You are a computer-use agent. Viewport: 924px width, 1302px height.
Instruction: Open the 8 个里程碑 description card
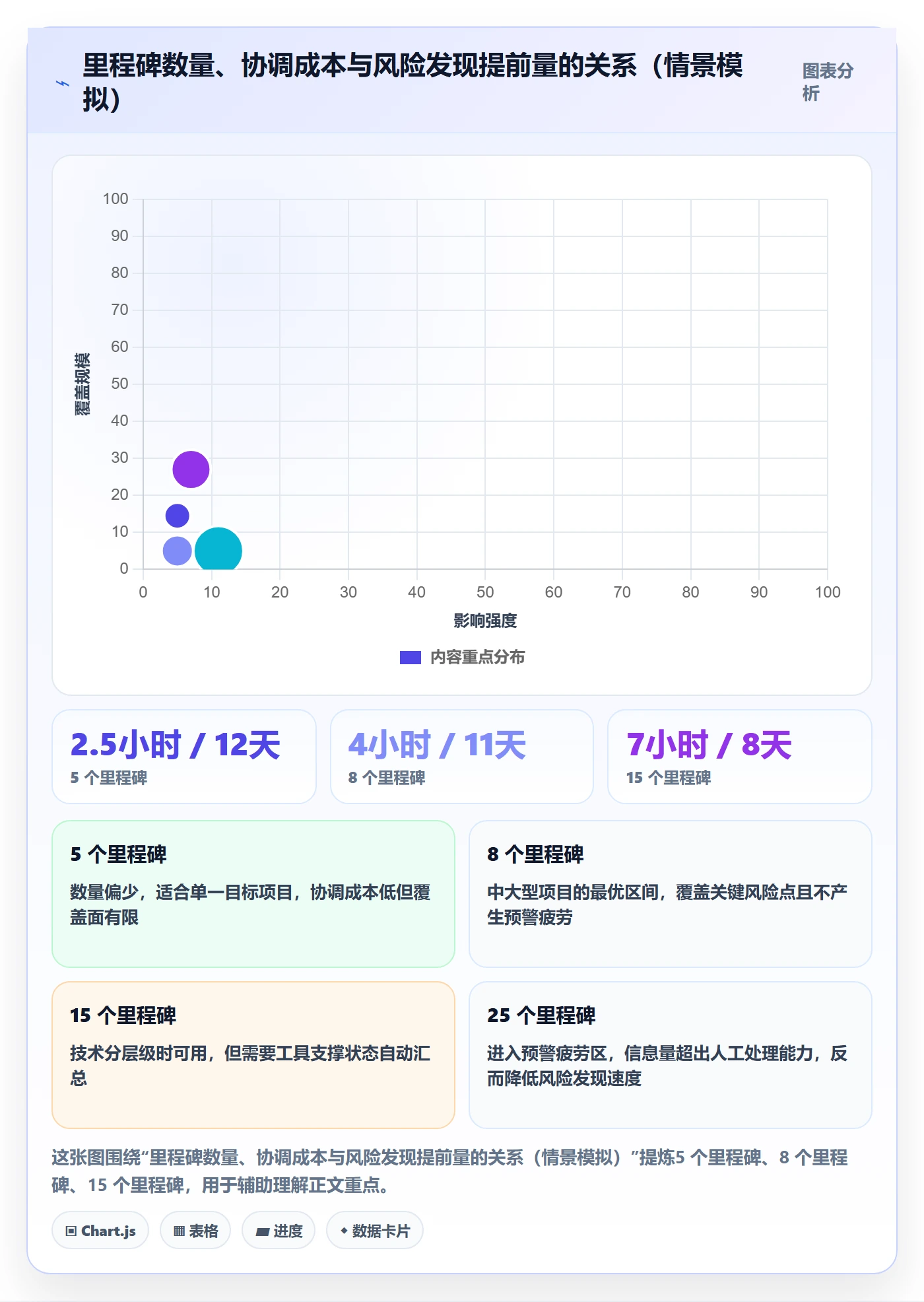671,894
